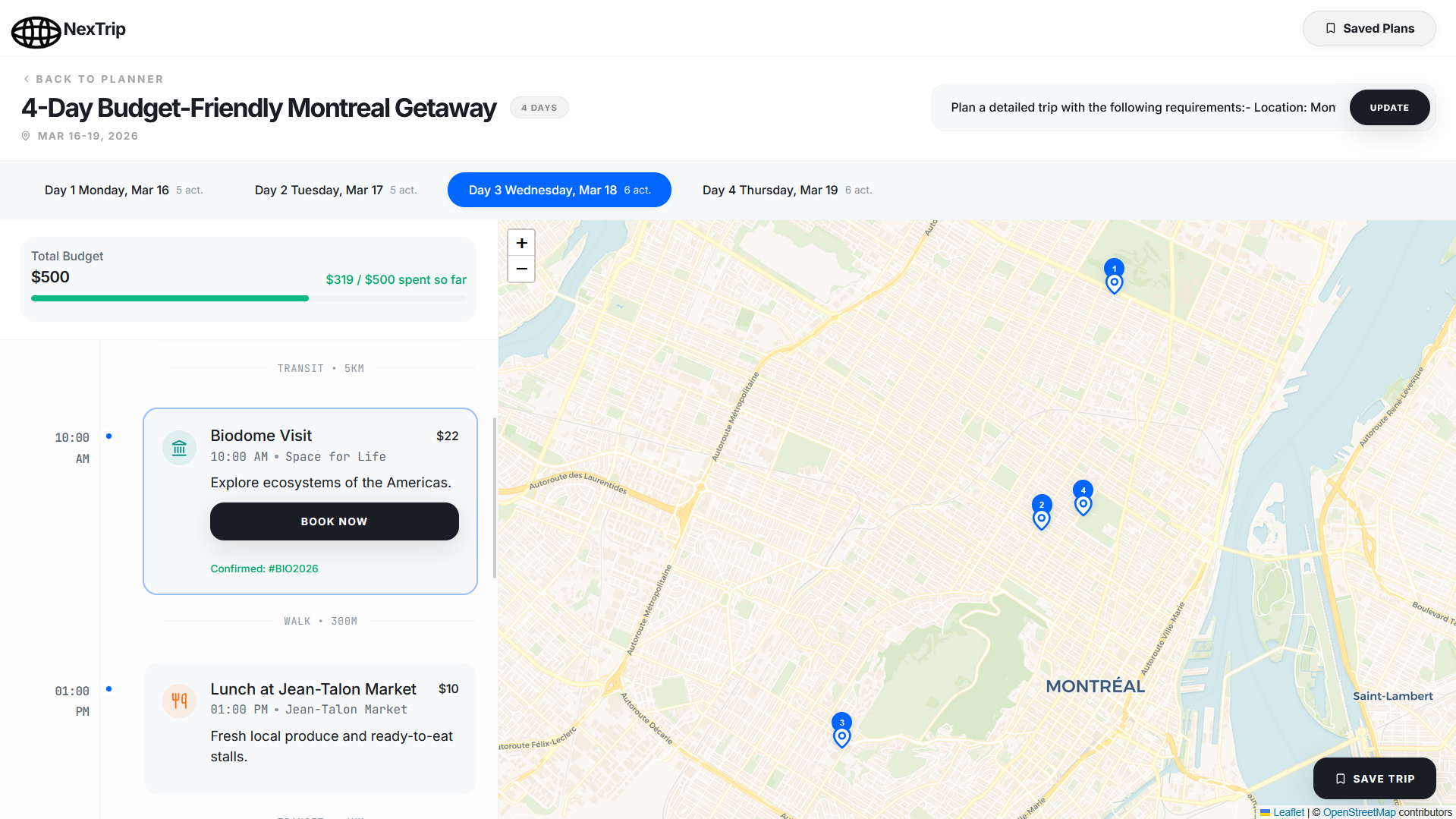Click the 01:00 PM timeline dot
The width and height of the screenshot is (1456, 819).
(108, 689)
